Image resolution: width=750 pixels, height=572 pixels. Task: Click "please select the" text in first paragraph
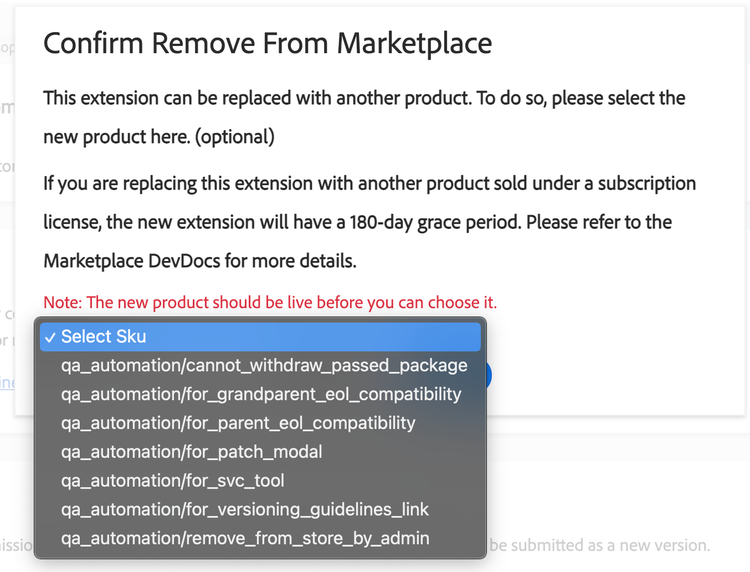pyautogui.click(x=618, y=99)
